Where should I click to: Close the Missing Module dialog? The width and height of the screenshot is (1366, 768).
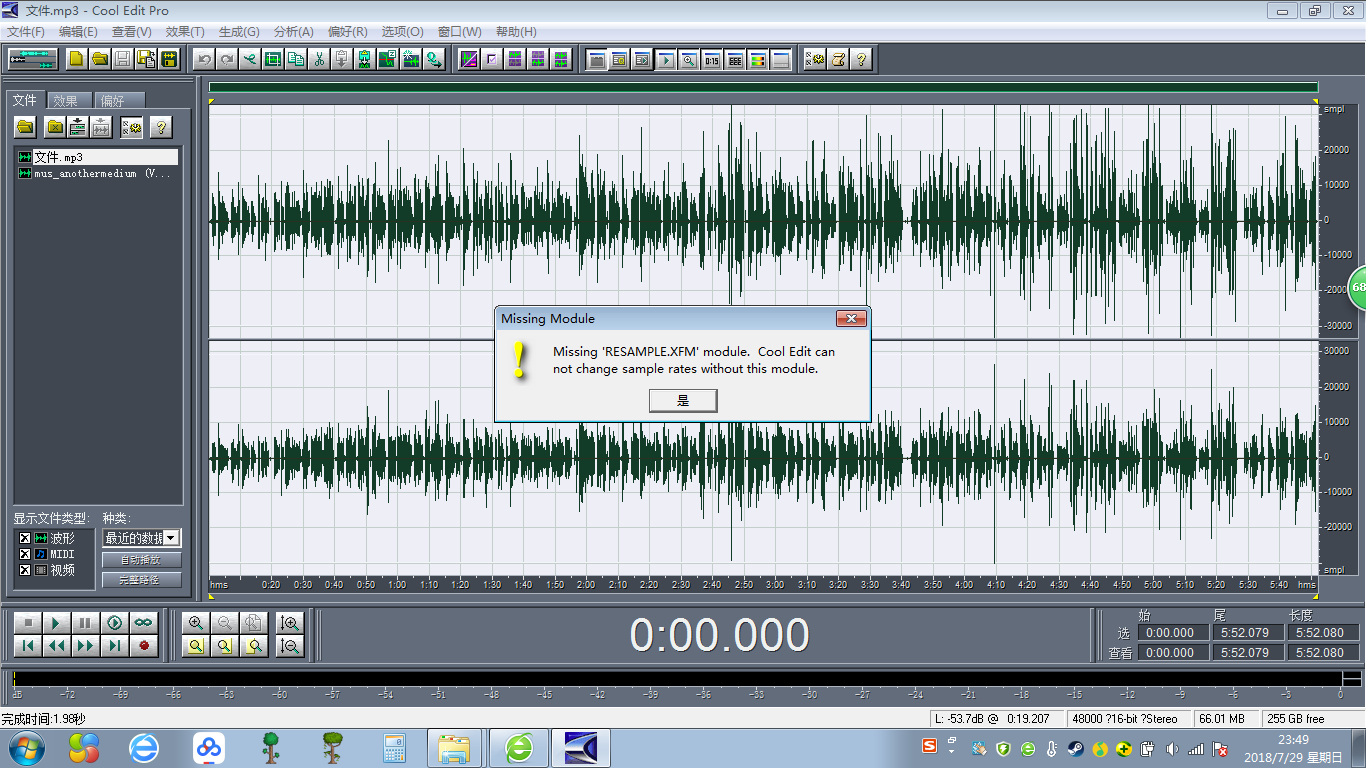pos(851,318)
